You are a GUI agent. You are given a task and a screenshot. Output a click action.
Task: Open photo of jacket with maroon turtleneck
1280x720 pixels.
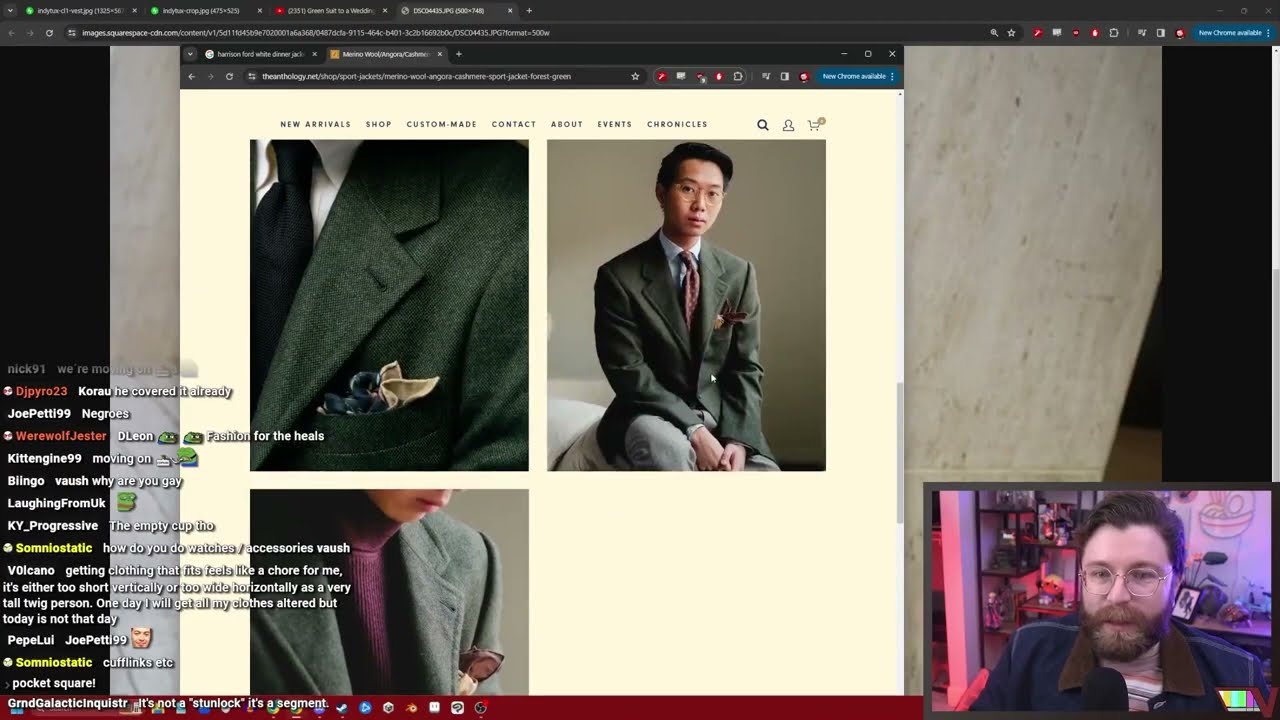389,592
